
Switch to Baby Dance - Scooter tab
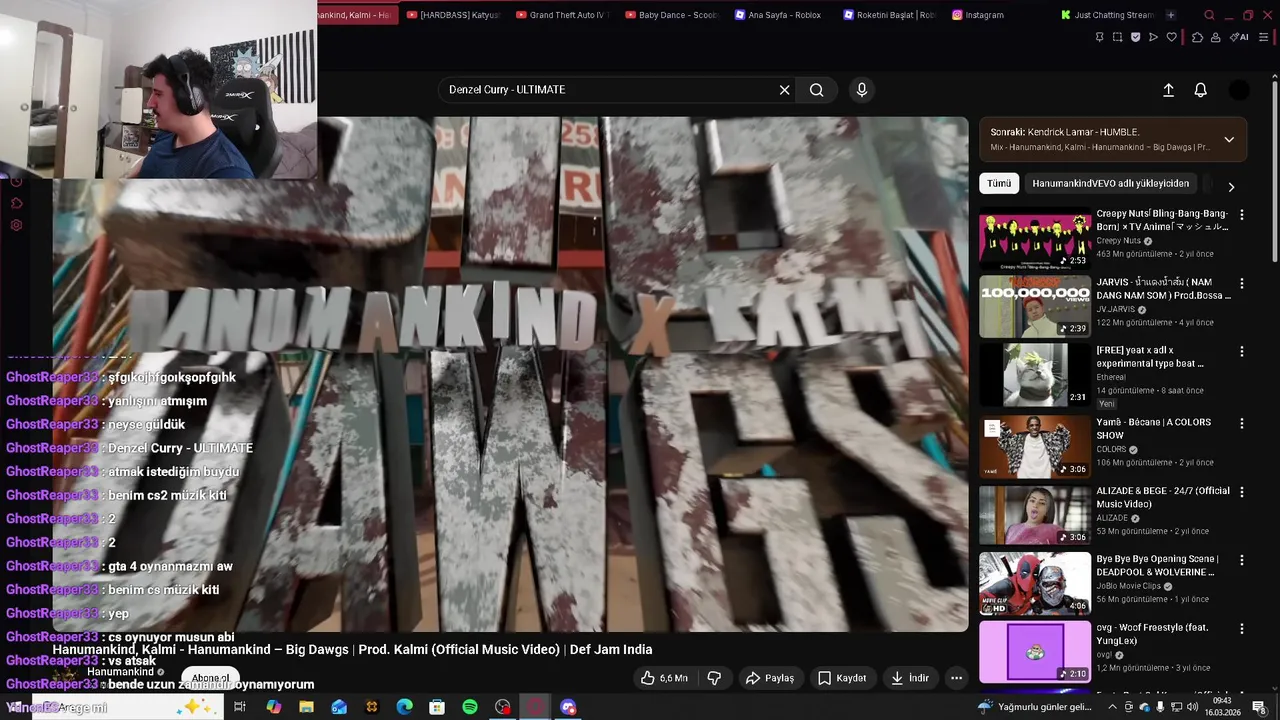coord(671,15)
